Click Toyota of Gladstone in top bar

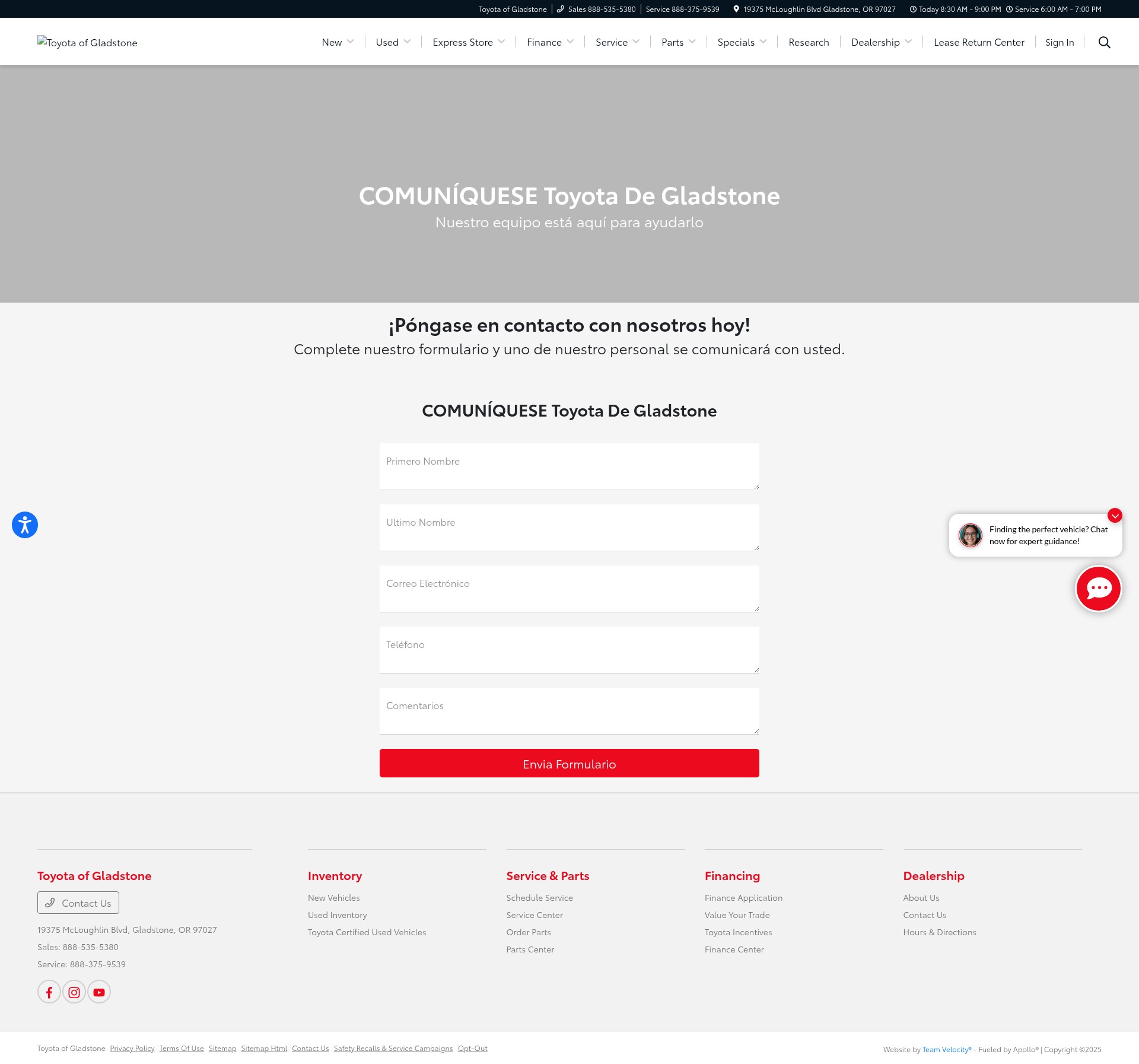coord(513,9)
